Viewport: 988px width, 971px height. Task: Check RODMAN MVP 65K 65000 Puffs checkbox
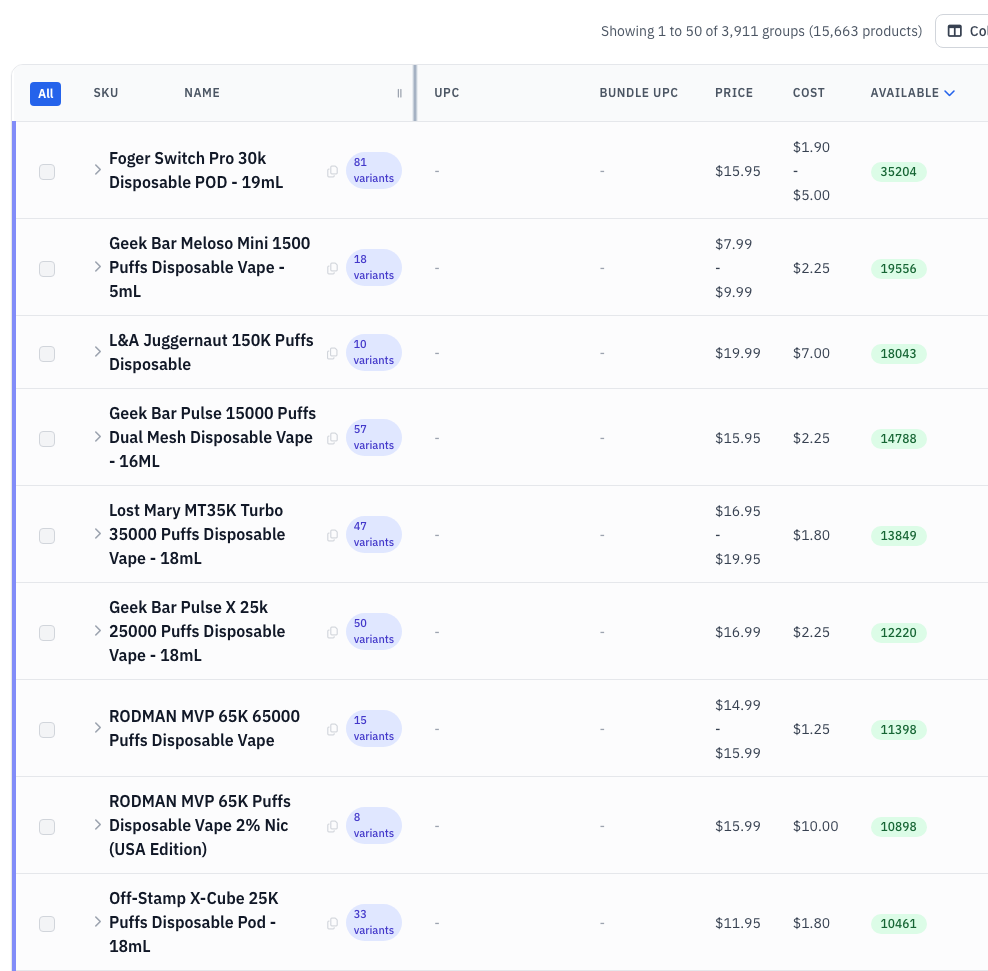(47, 730)
